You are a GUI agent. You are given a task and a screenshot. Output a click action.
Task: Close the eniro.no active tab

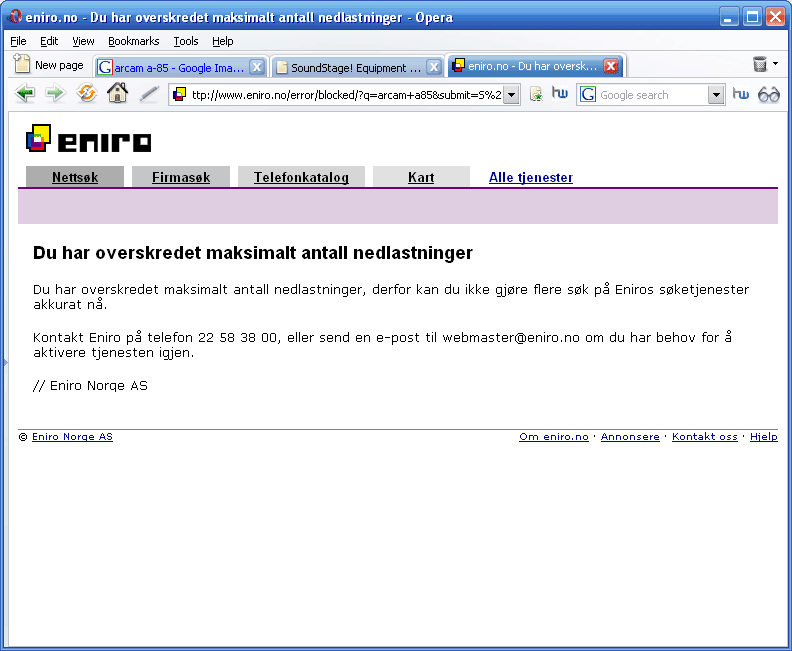pyautogui.click(x=611, y=66)
